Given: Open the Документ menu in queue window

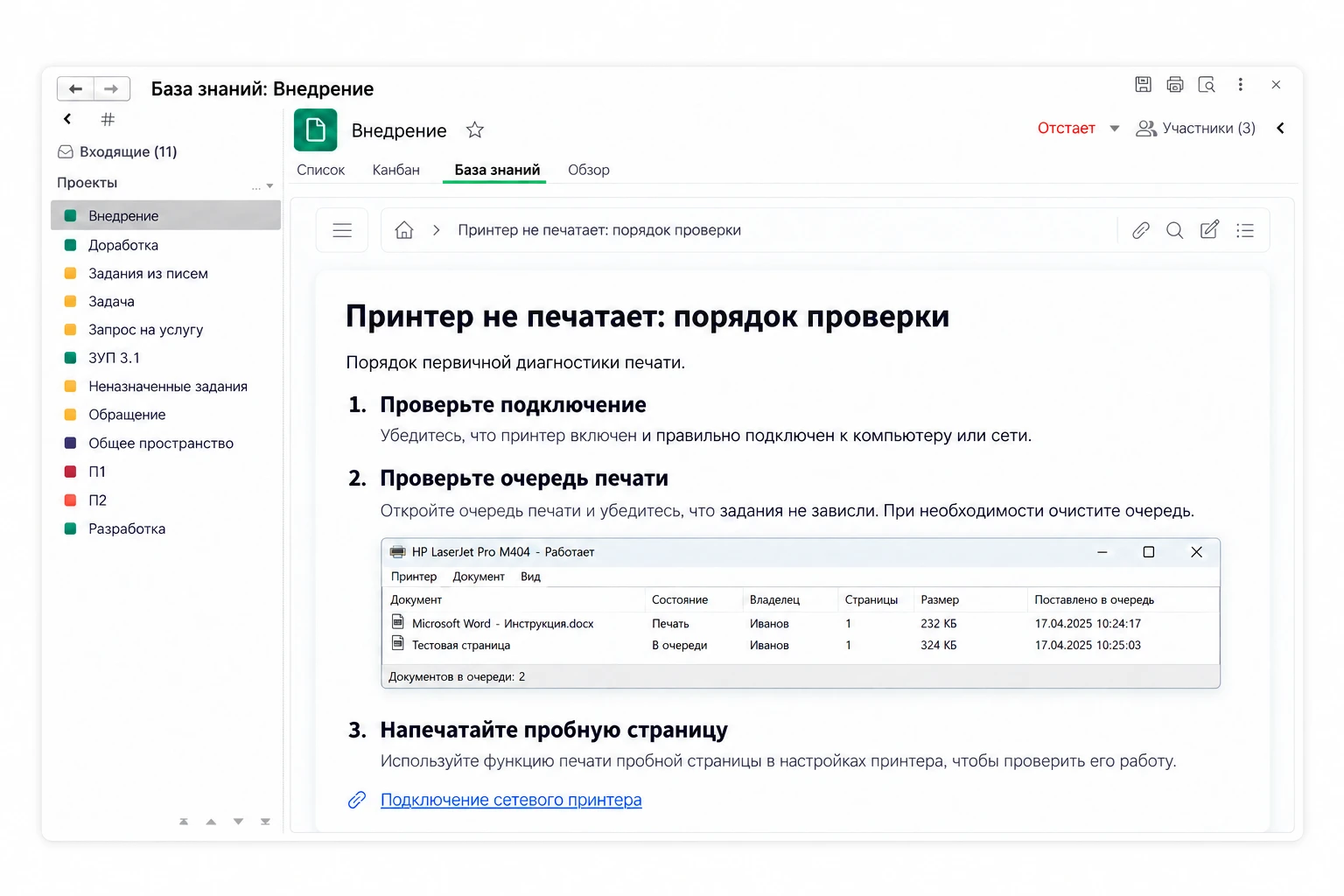Looking at the screenshot, I should coord(479,577).
